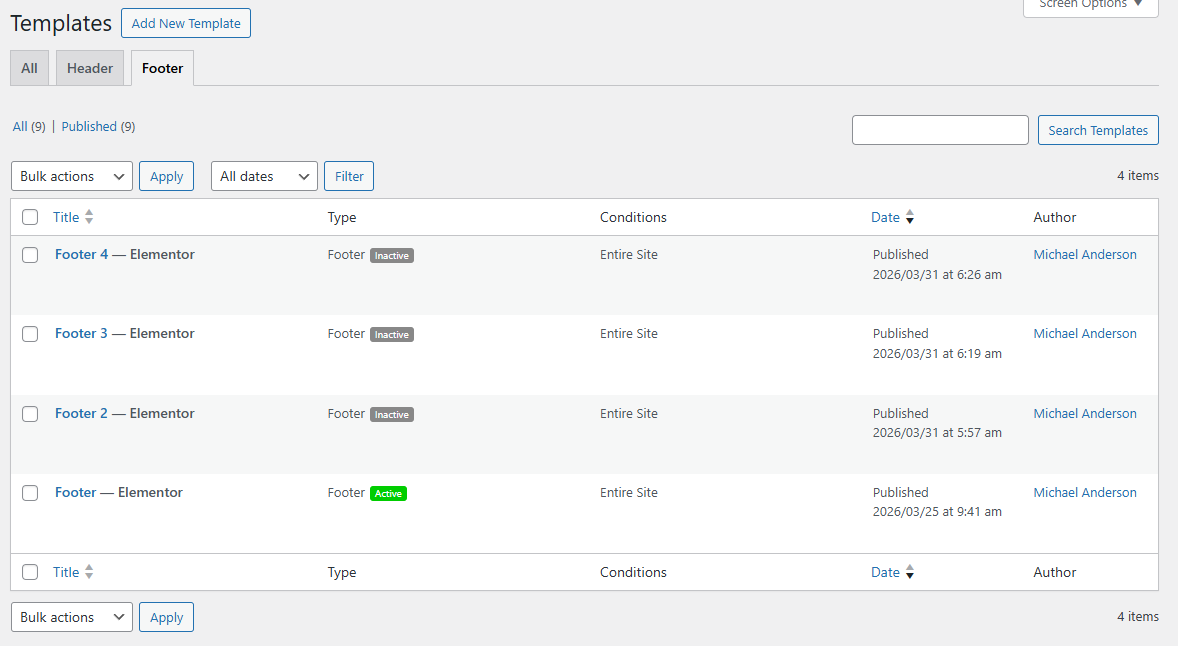Open the All dates dropdown
Screen dimensions: 1178x646
(x=263, y=175)
